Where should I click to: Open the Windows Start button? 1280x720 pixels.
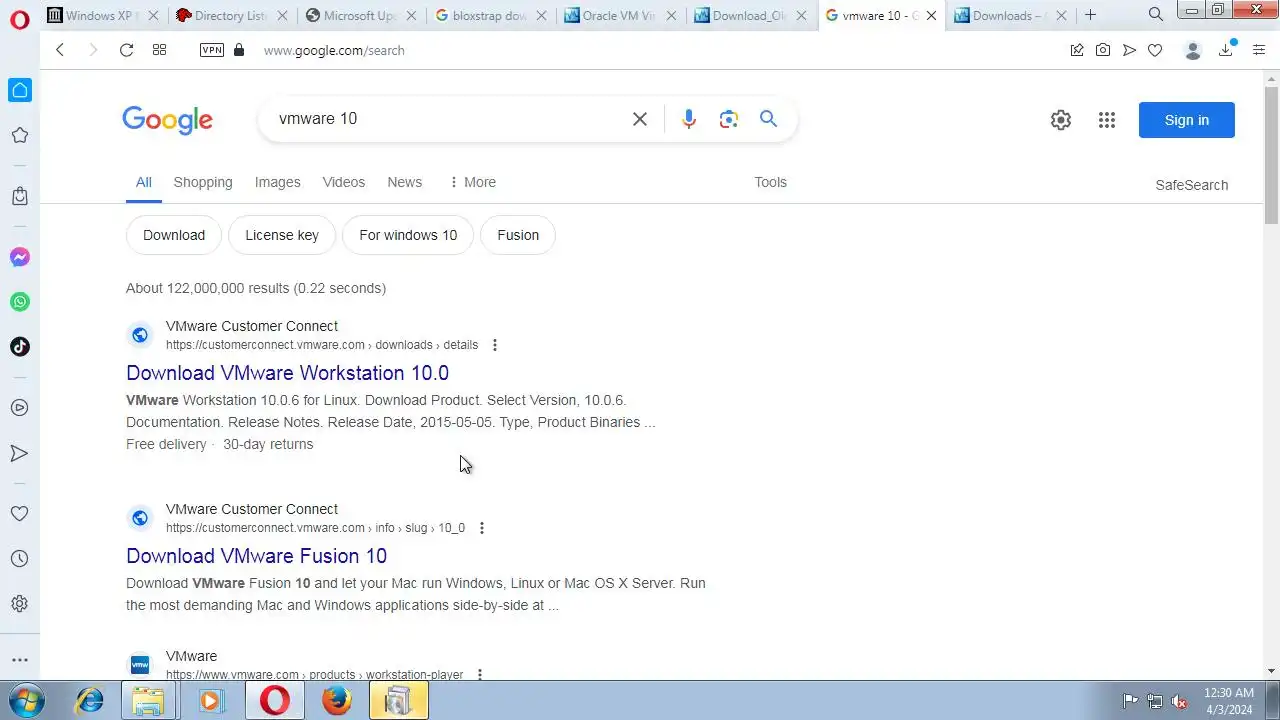coord(26,700)
